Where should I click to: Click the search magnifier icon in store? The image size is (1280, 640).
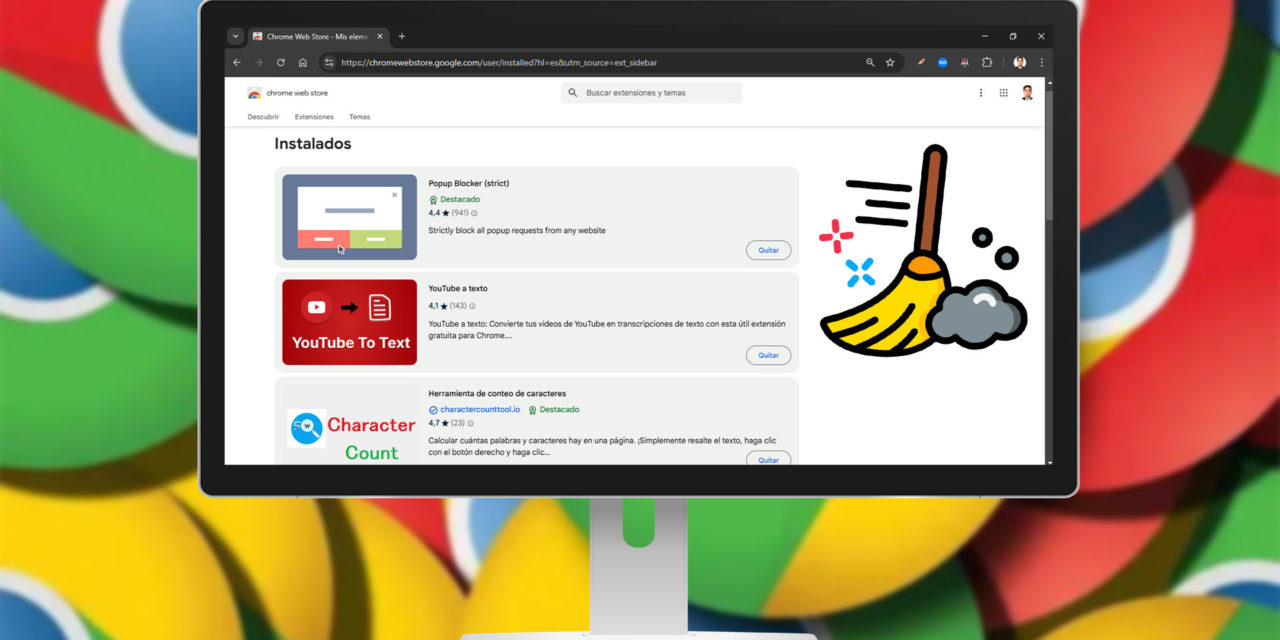[573, 93]
